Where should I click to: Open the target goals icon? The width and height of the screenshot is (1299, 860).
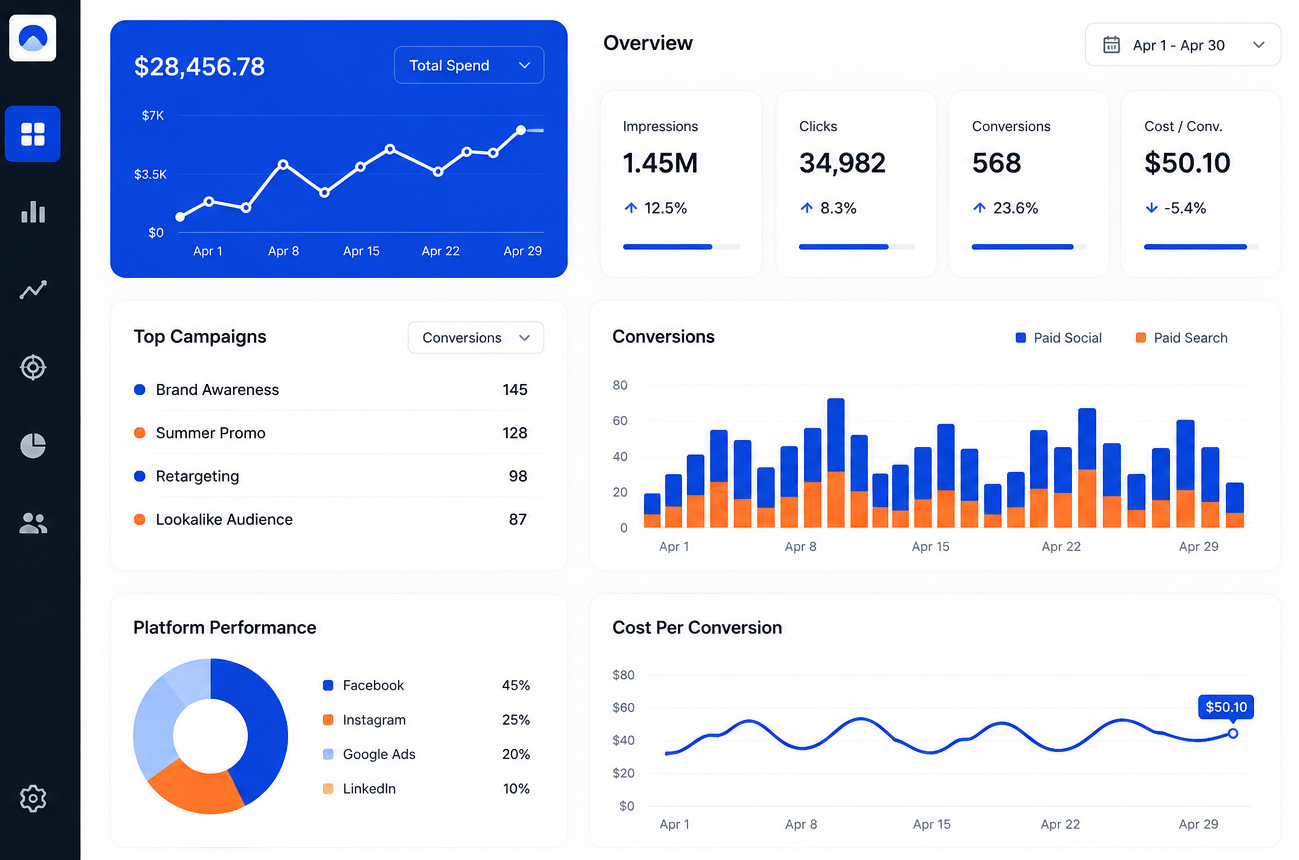pos(33,367)
